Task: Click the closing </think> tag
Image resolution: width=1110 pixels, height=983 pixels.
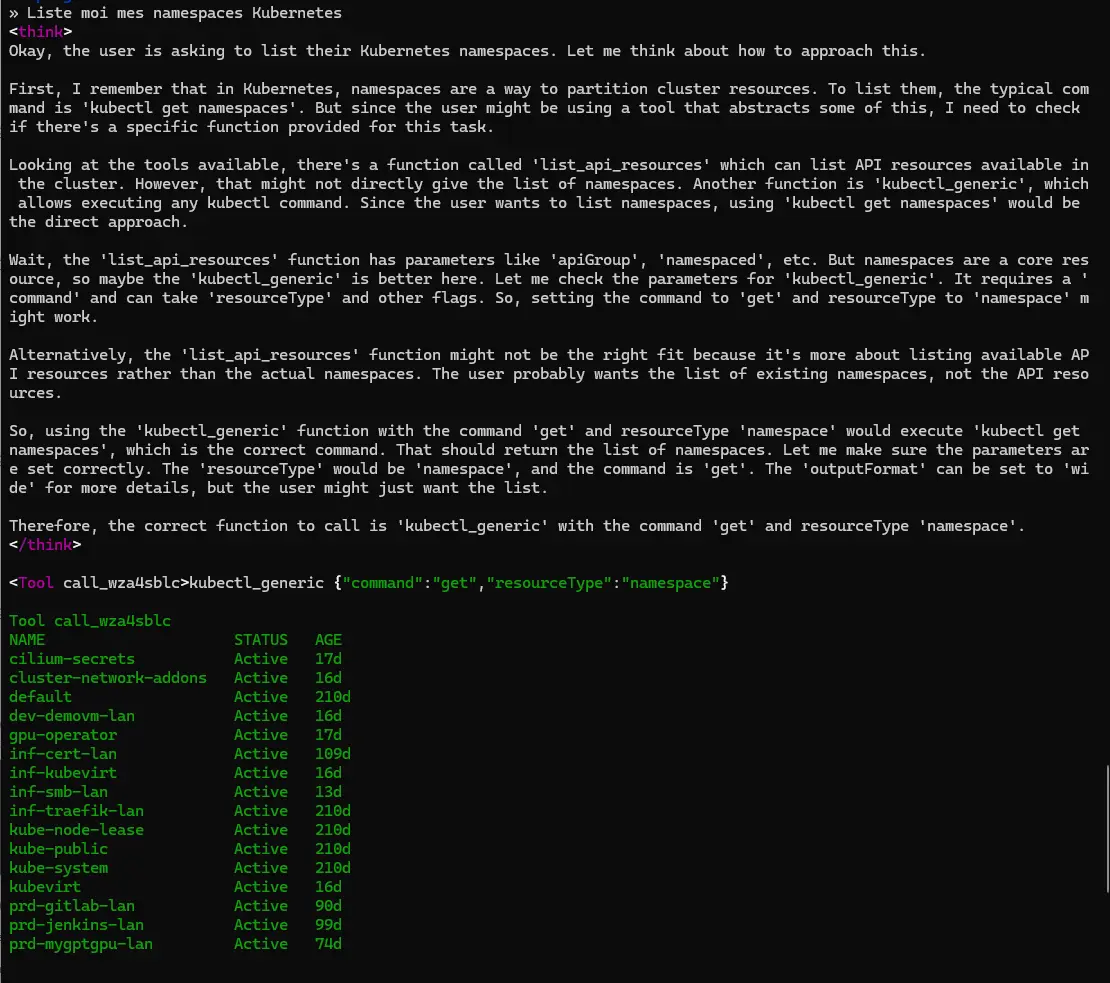Action: point(45,545)
